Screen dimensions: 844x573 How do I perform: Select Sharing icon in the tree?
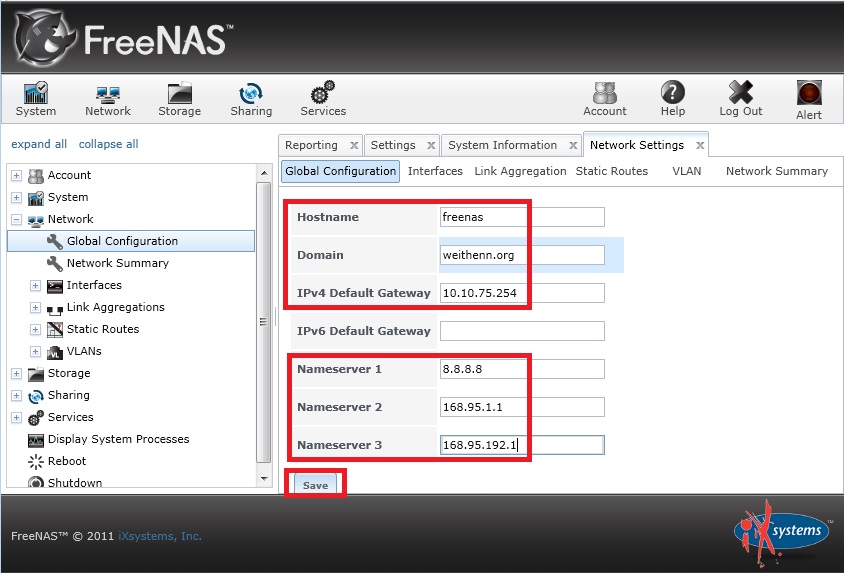(36, 395)
